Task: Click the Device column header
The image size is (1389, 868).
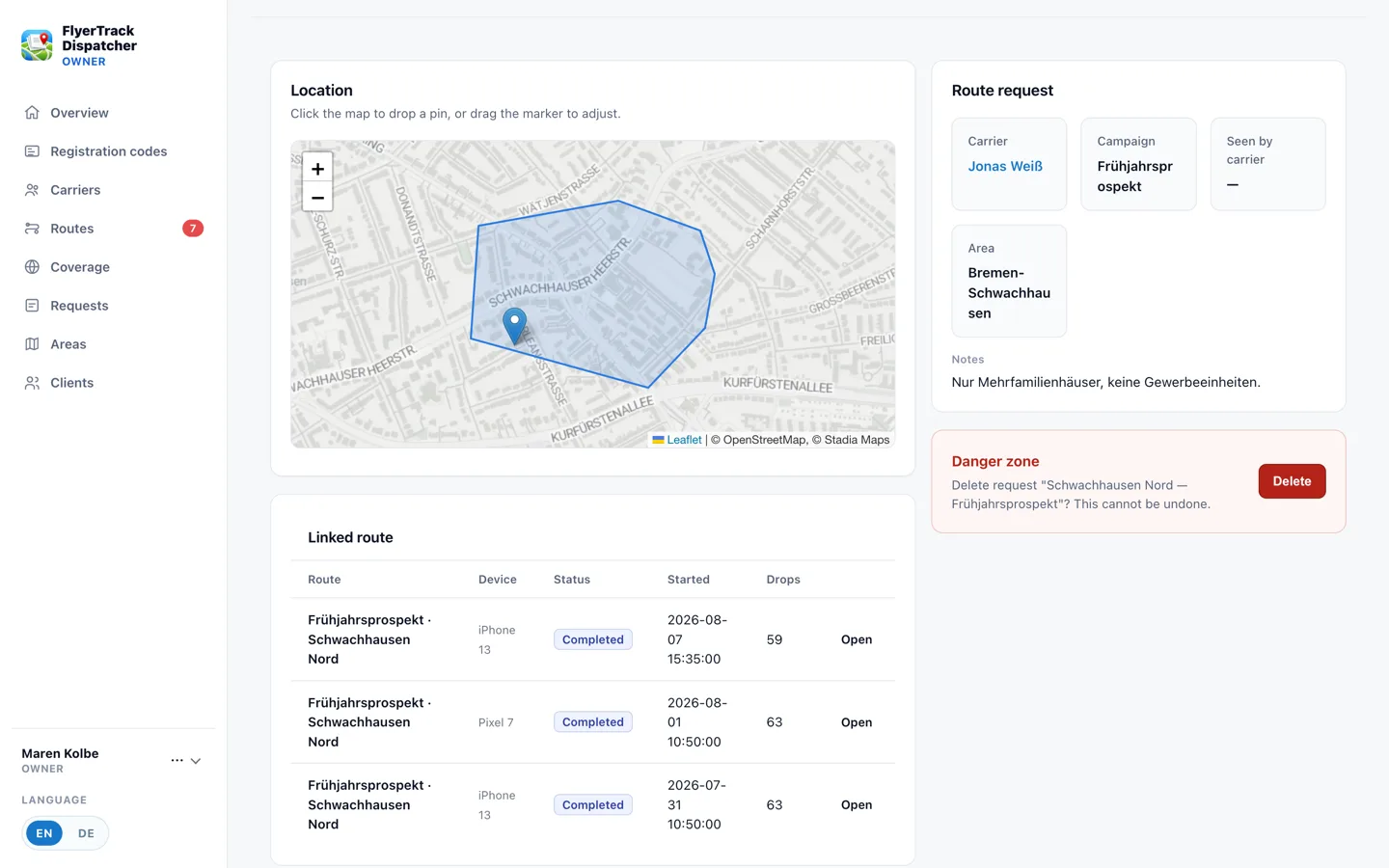Action: [498, 580]
